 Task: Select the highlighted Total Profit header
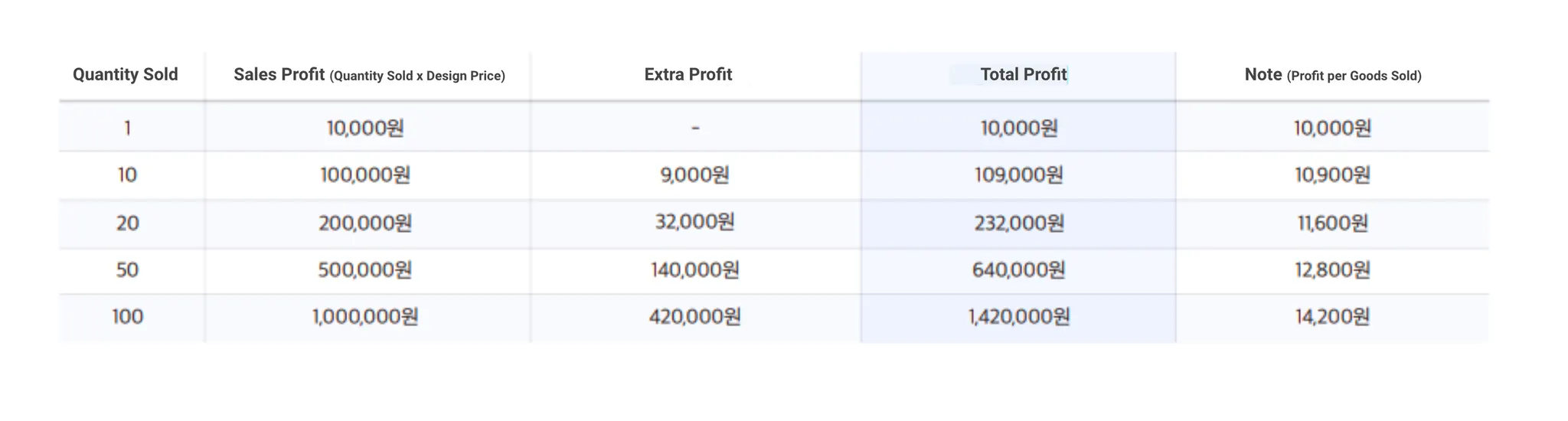point(1023,75)
